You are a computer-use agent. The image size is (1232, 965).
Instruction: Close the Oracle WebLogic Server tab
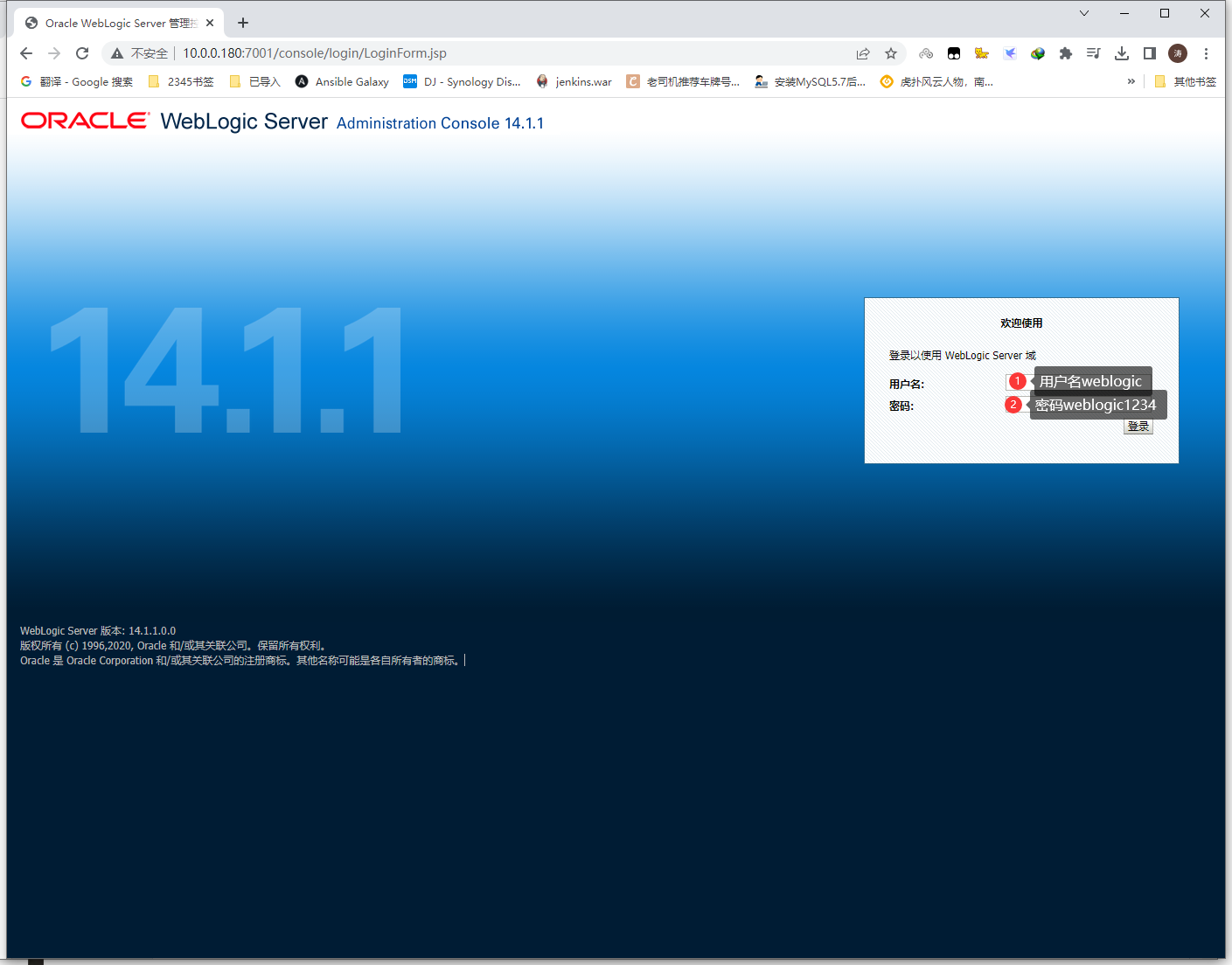point(210,24)
